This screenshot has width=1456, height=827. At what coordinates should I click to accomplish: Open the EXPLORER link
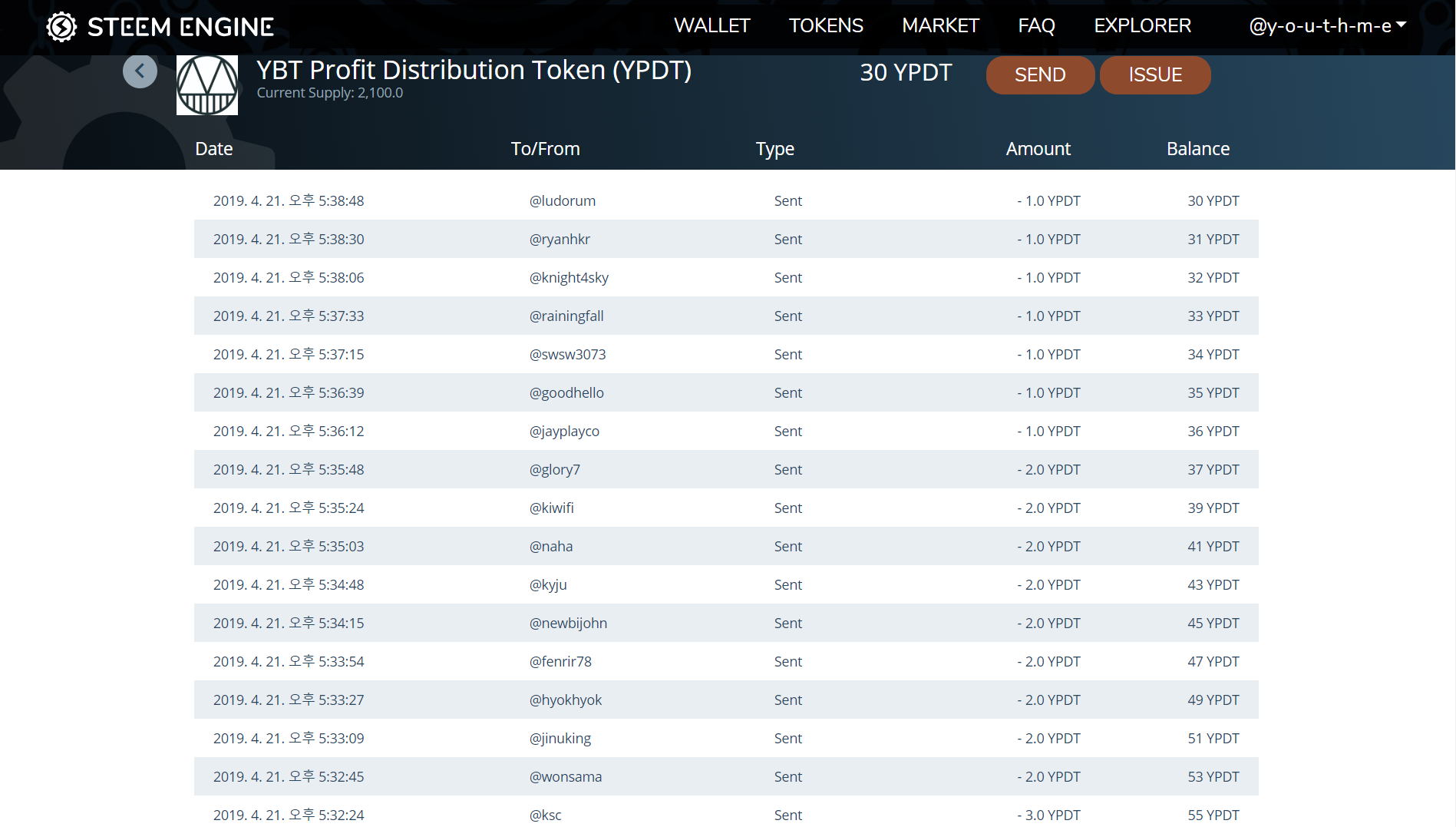1142,25
